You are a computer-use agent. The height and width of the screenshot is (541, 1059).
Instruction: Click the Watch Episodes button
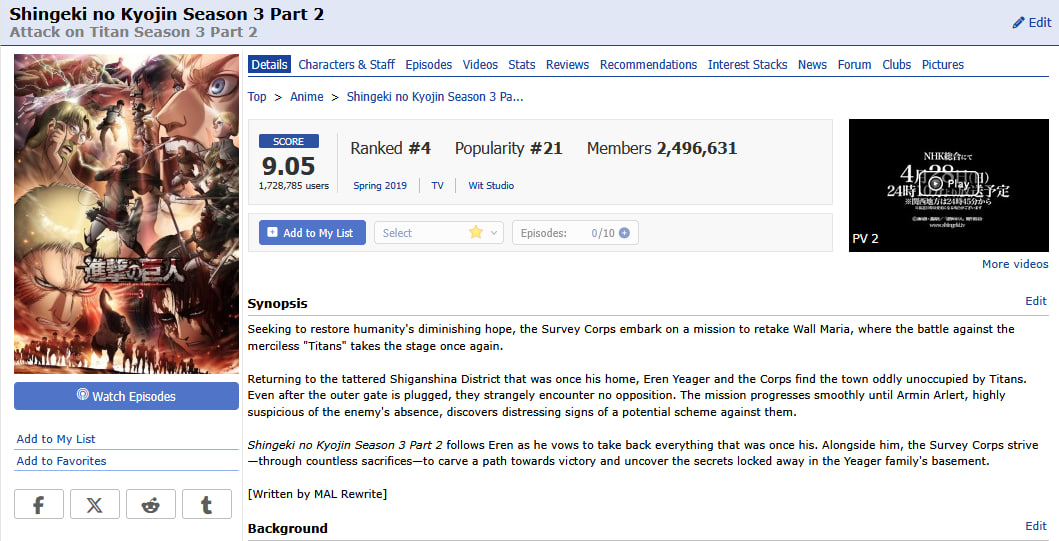(x=126, y=396)
